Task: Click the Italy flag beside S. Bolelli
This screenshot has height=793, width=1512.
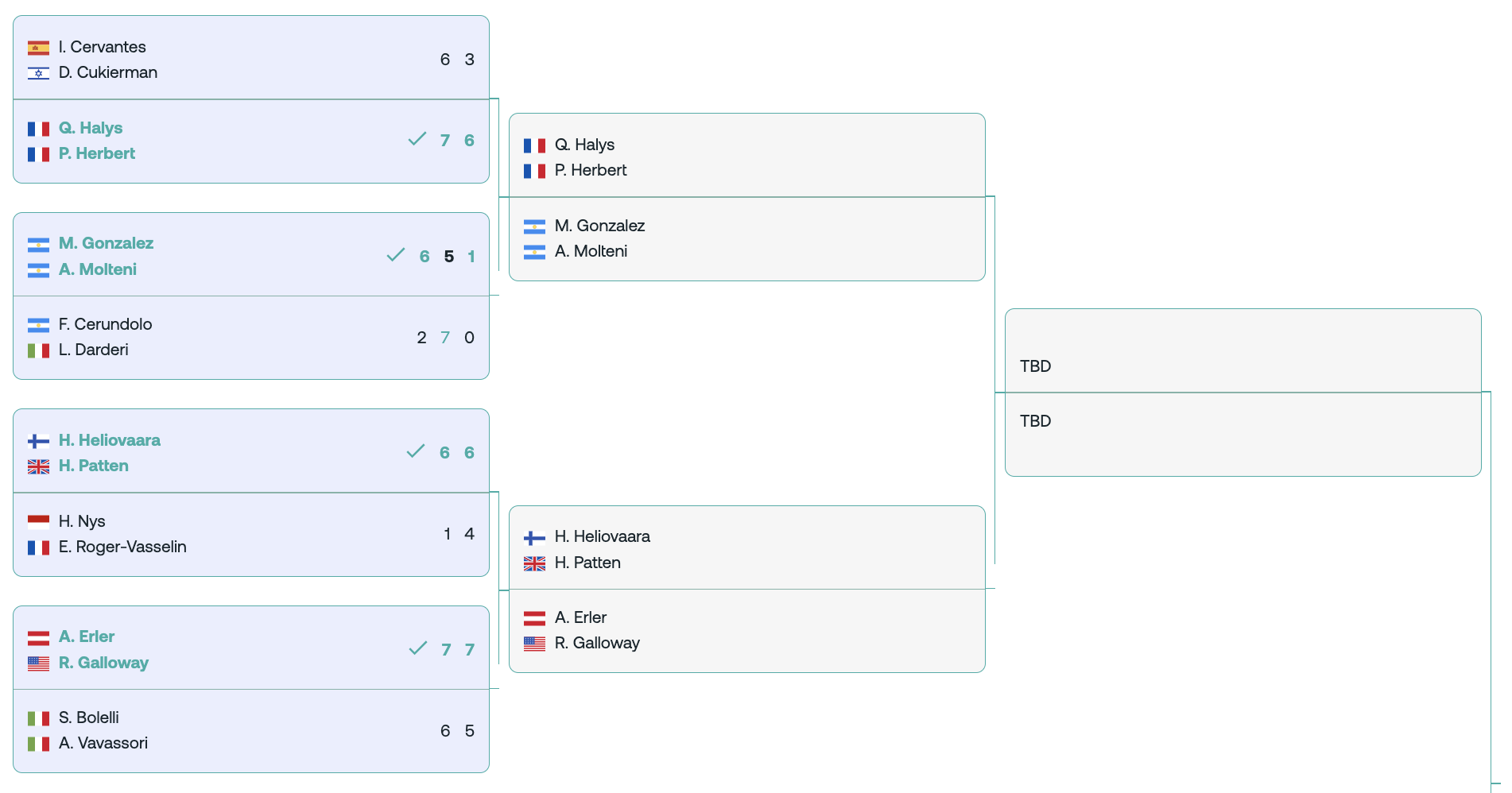Action: click(38, 718)
